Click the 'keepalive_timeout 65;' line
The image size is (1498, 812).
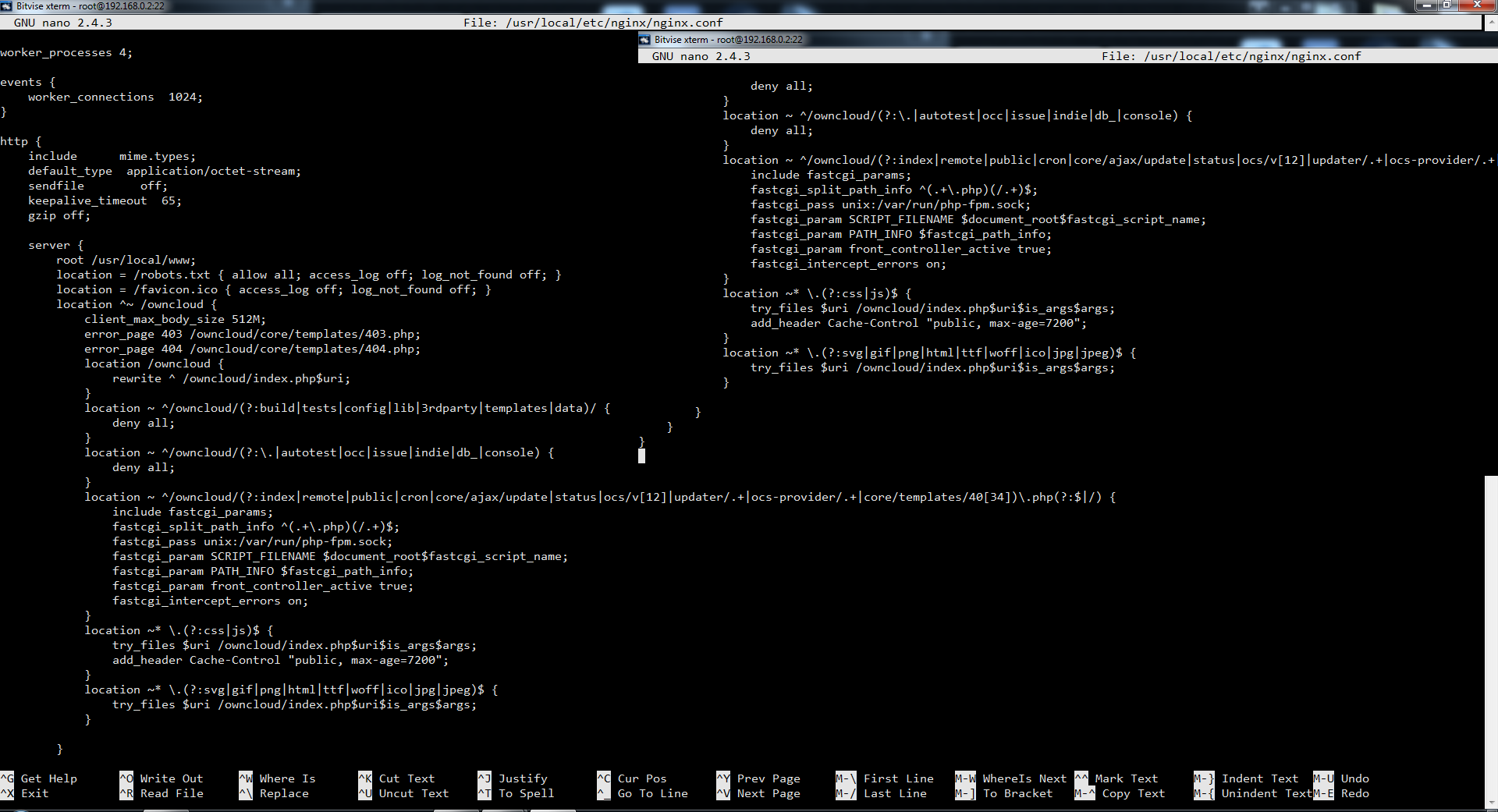[105, 200]
